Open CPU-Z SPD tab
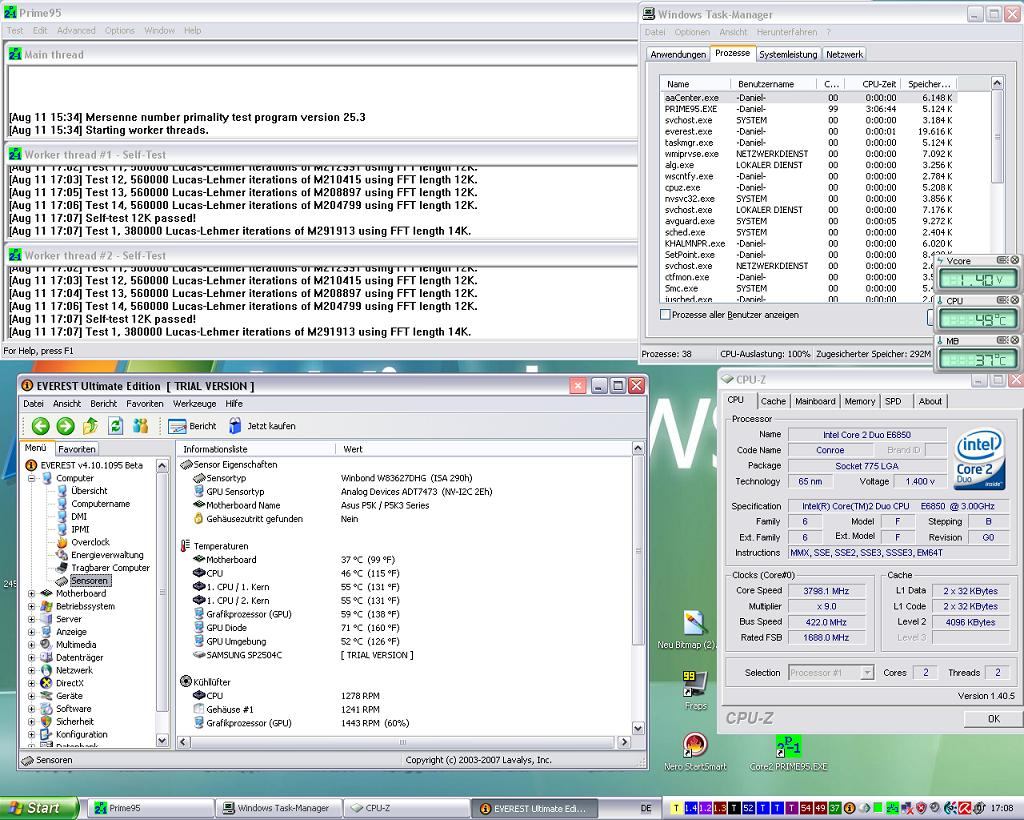 (893, 401)
